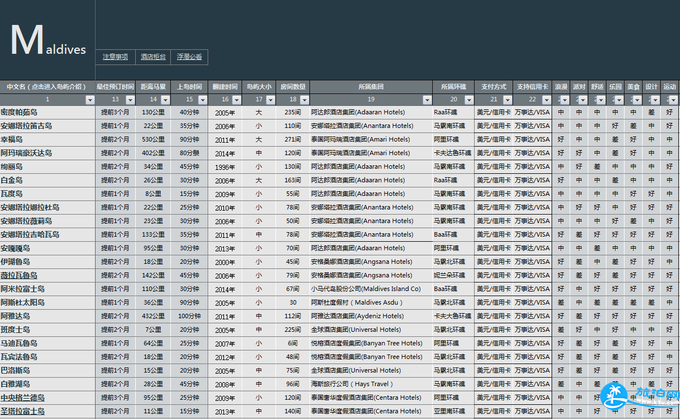Open filter dropdown for column 17 (岛屿大小)
Screen dimensions: 680x419
(x=271, y=100)
